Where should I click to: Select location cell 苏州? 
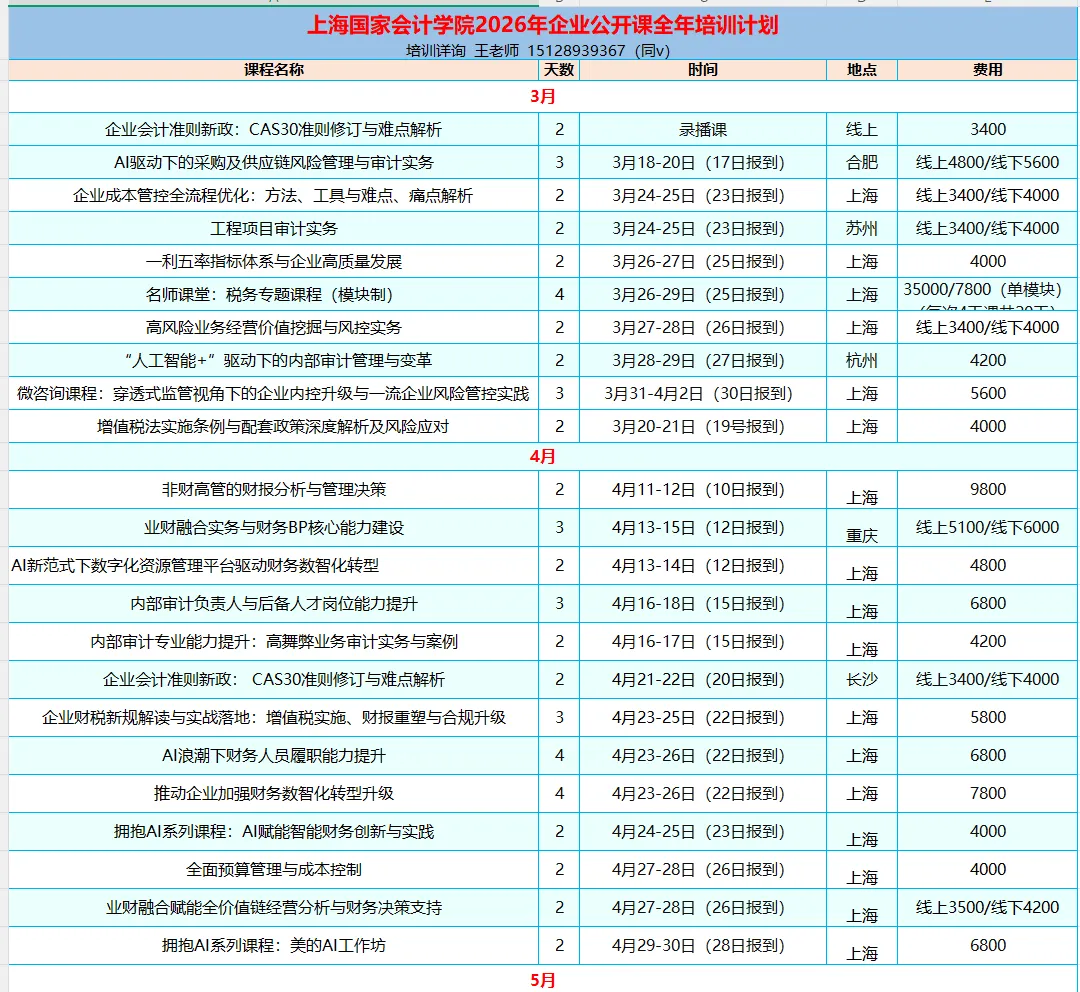pos(862,229)
